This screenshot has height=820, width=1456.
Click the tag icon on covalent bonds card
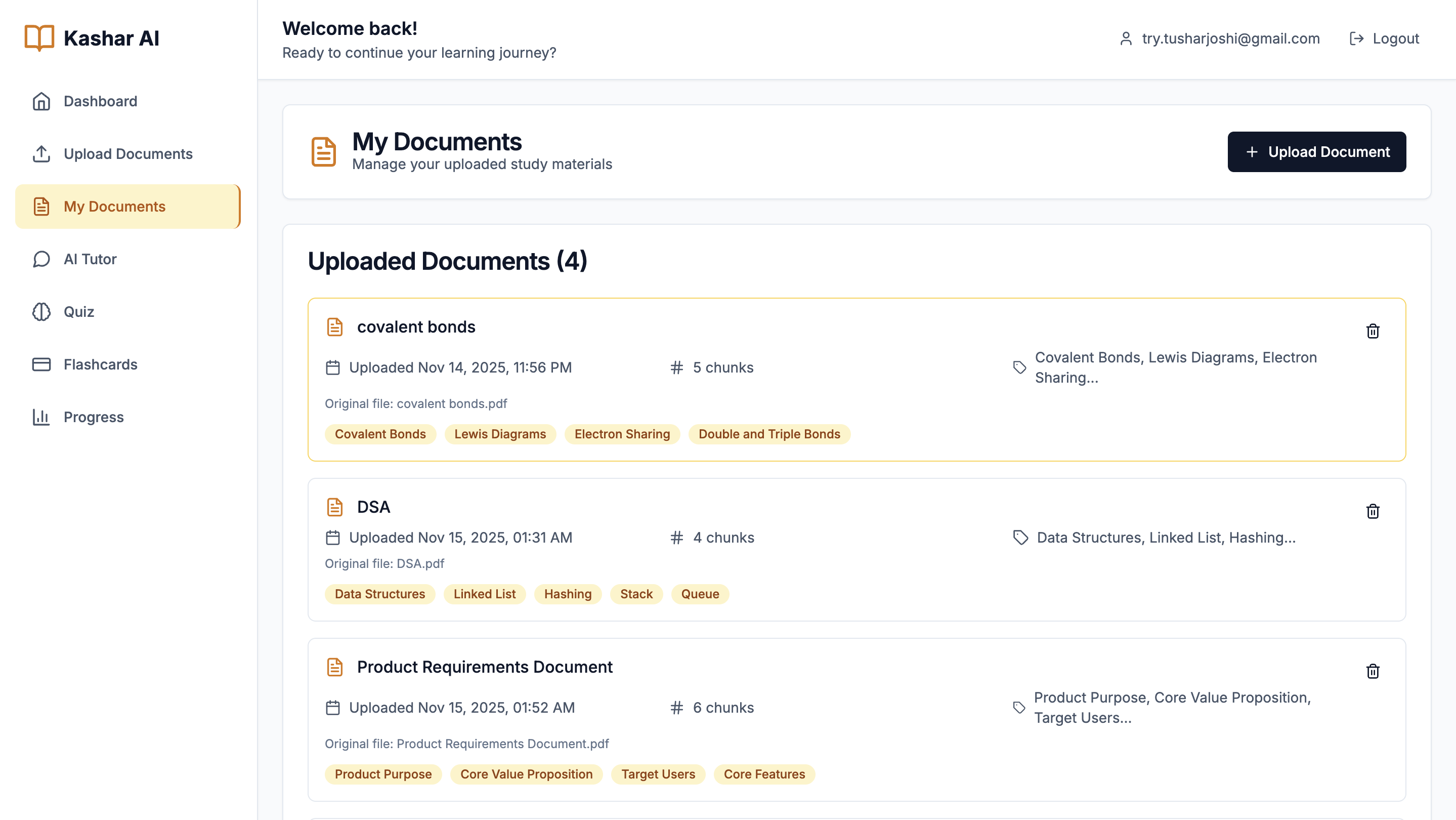pos(1019,367)
